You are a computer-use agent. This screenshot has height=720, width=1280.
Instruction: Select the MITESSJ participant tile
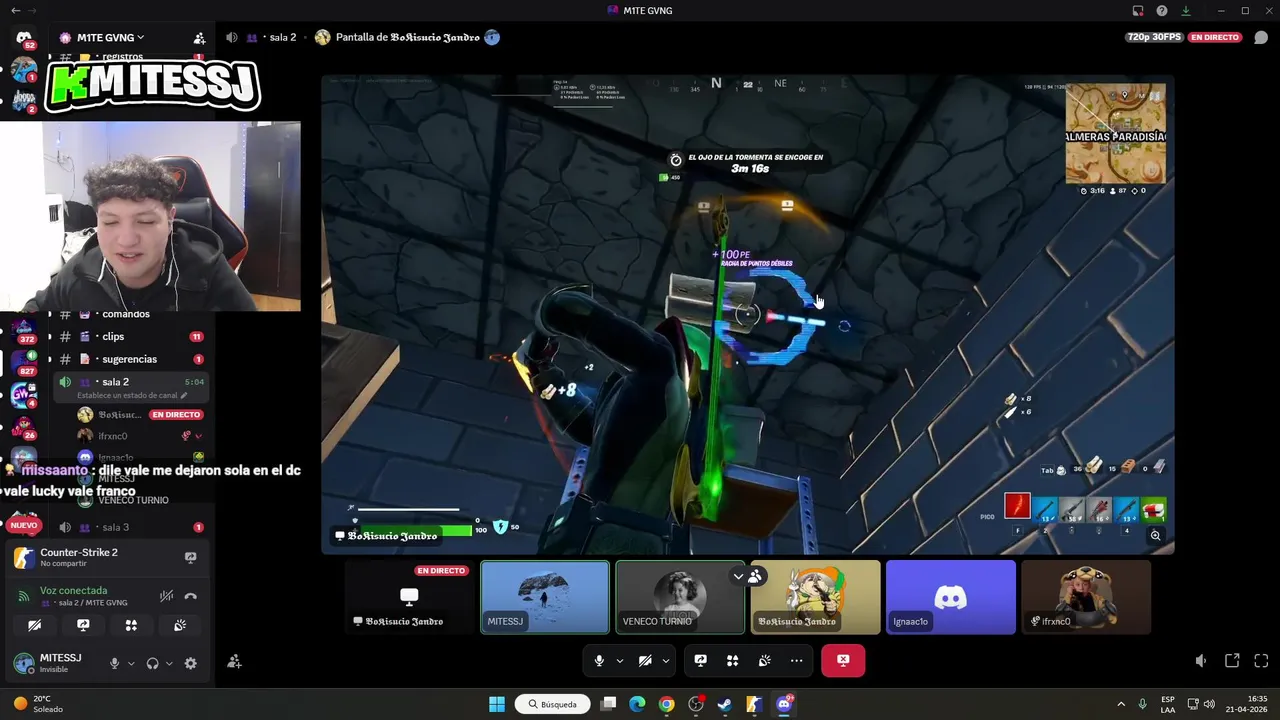tap(545, 597)
